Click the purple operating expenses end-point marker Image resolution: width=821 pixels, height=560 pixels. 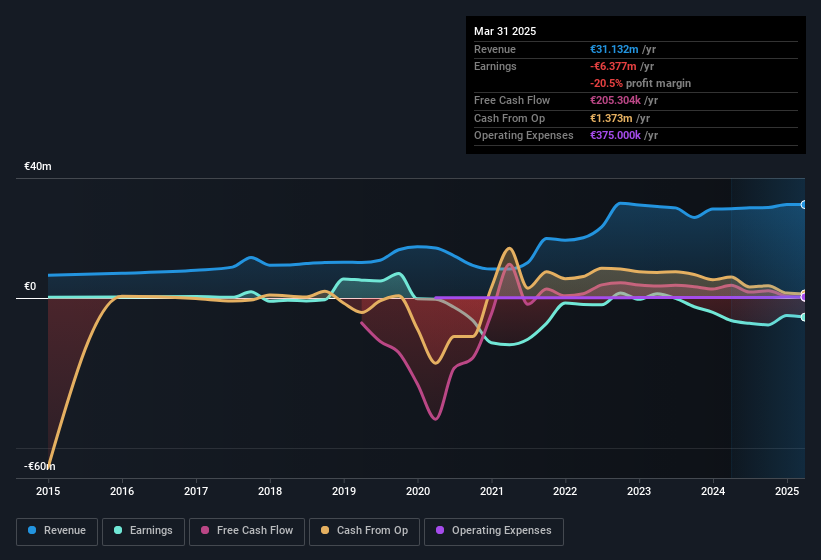[x=804, y=297]
